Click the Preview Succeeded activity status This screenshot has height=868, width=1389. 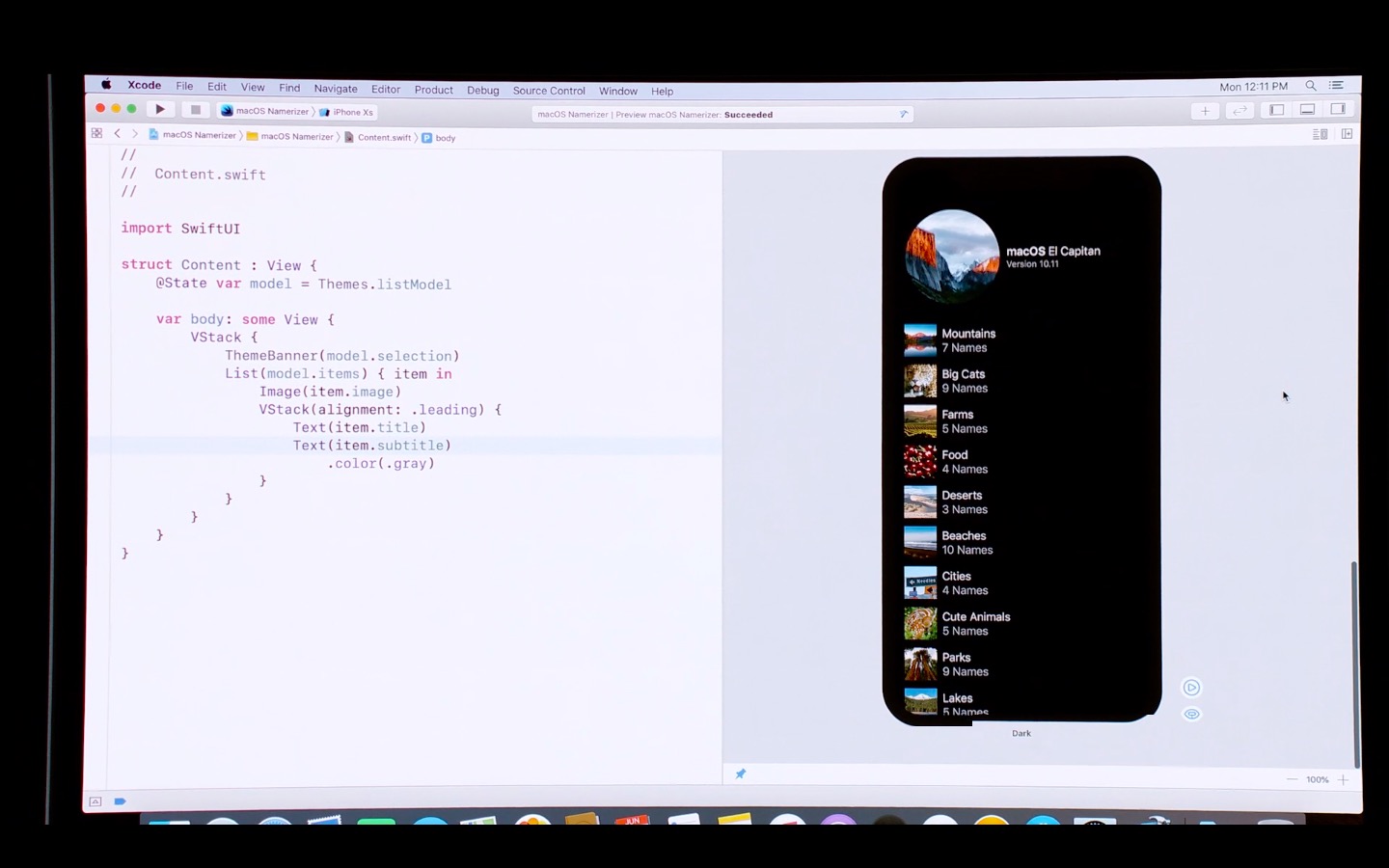tap(722, 114)
